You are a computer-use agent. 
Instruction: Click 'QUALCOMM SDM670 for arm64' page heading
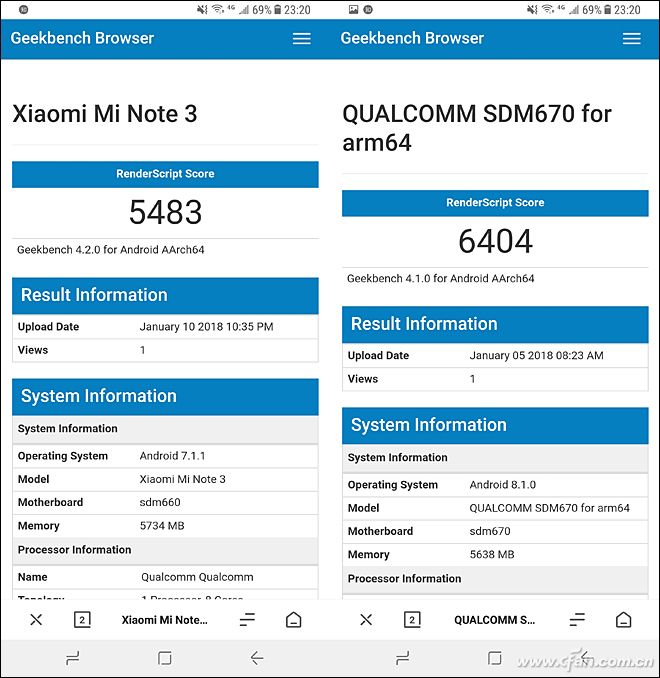coord(477,128)
